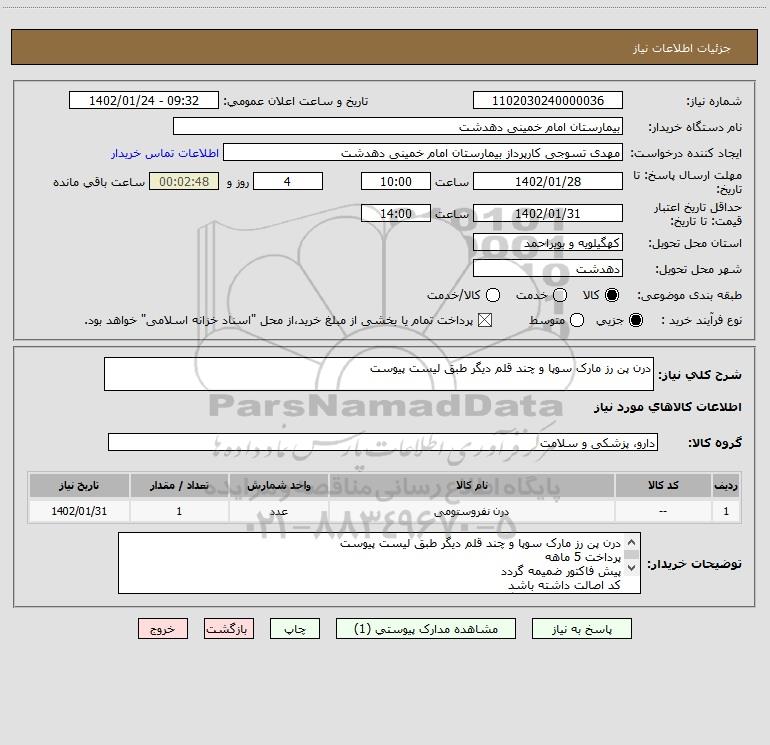Image resolution: width=770 pixels, height=745 pixels.
Task: Click the نام کالا column header
Action: pos(471,485)
